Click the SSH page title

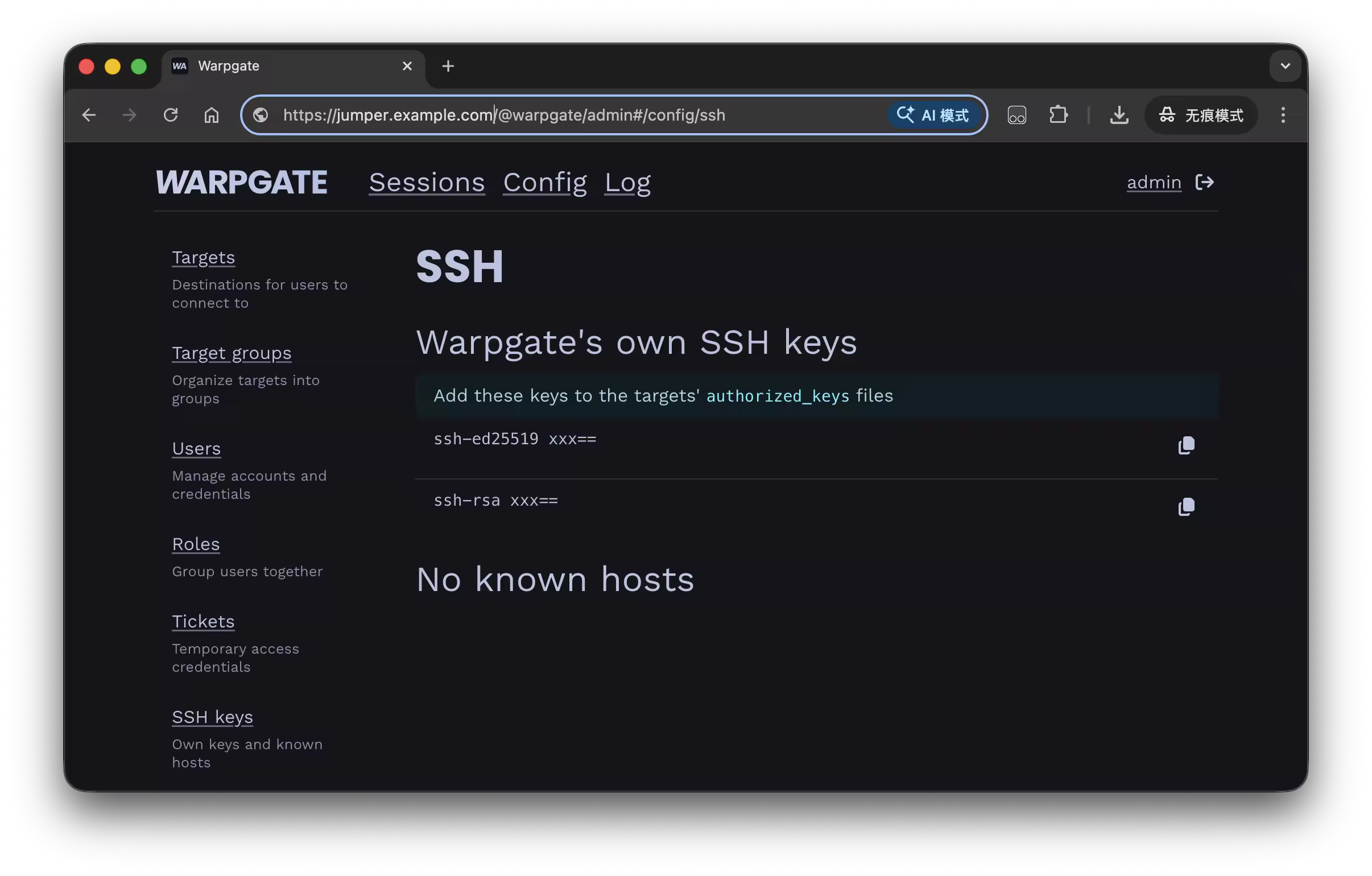tap(460, 267)
